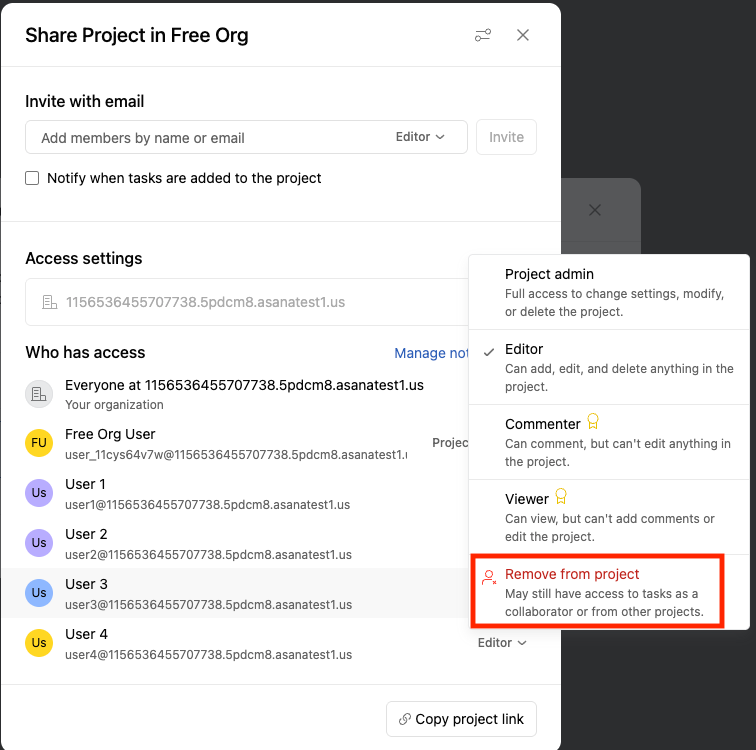
Task: Open the Editor role dropdown in invite field
Action: coord(420,137)
